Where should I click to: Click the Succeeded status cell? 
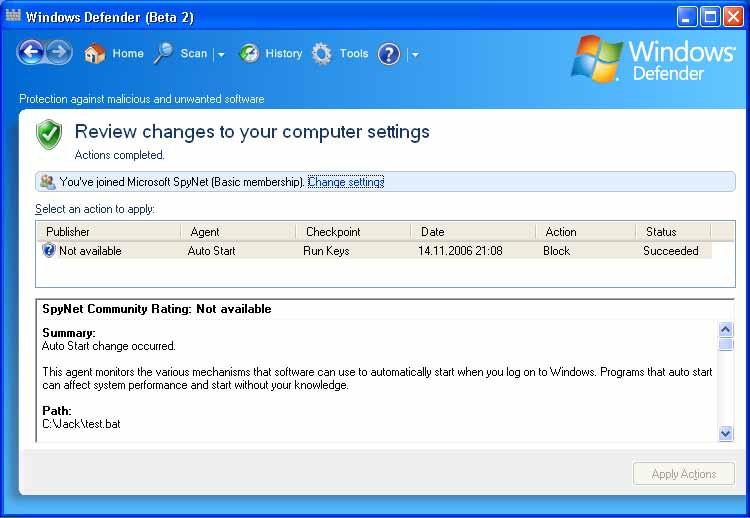tap(671, 251)
